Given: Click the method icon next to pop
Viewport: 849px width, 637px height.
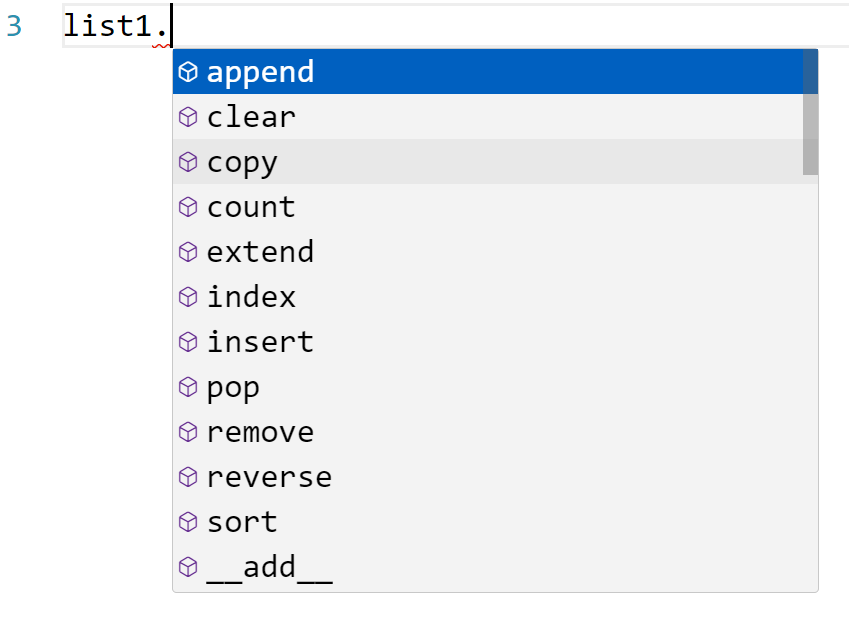Looking at the screenshot, I should 188,387.
